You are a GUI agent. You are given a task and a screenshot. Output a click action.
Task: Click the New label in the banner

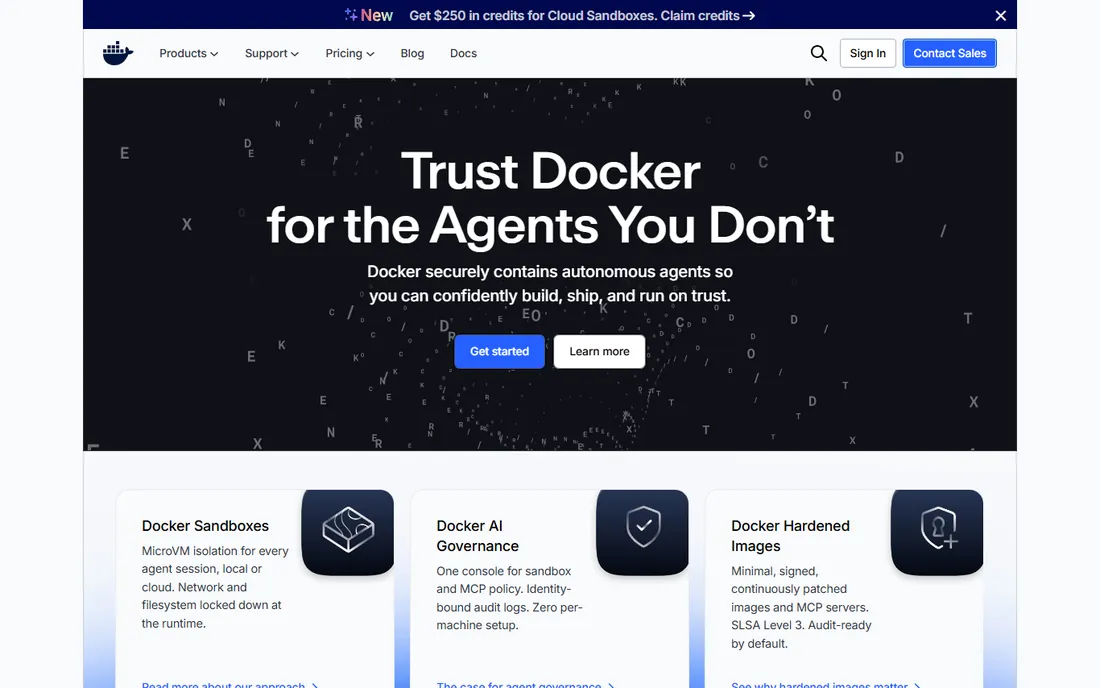click(377, 15)
